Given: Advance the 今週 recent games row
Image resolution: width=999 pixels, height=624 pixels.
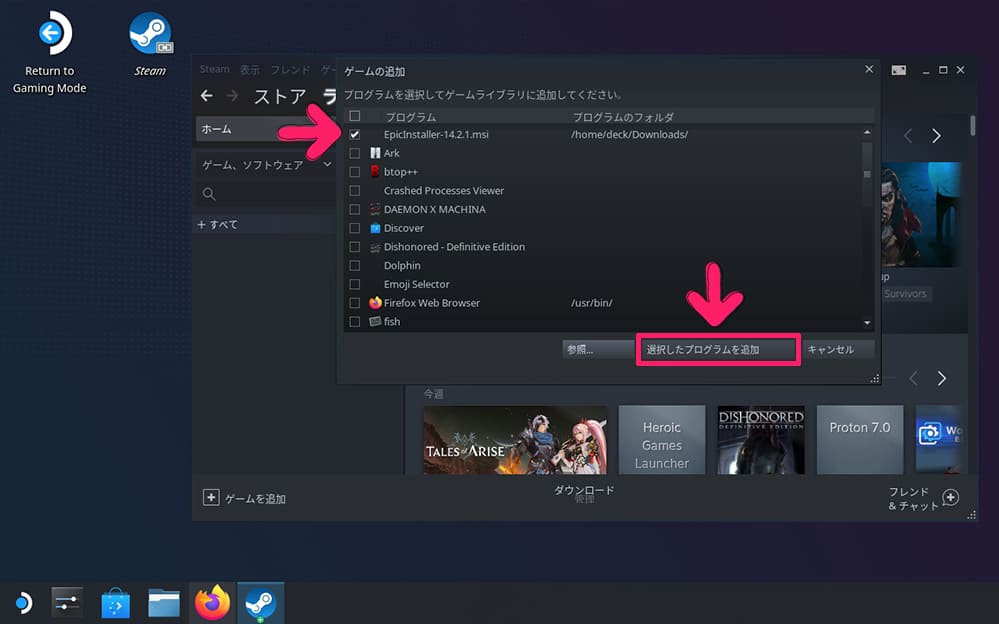Looking at the screenshot, I should (x=942, y=379).
